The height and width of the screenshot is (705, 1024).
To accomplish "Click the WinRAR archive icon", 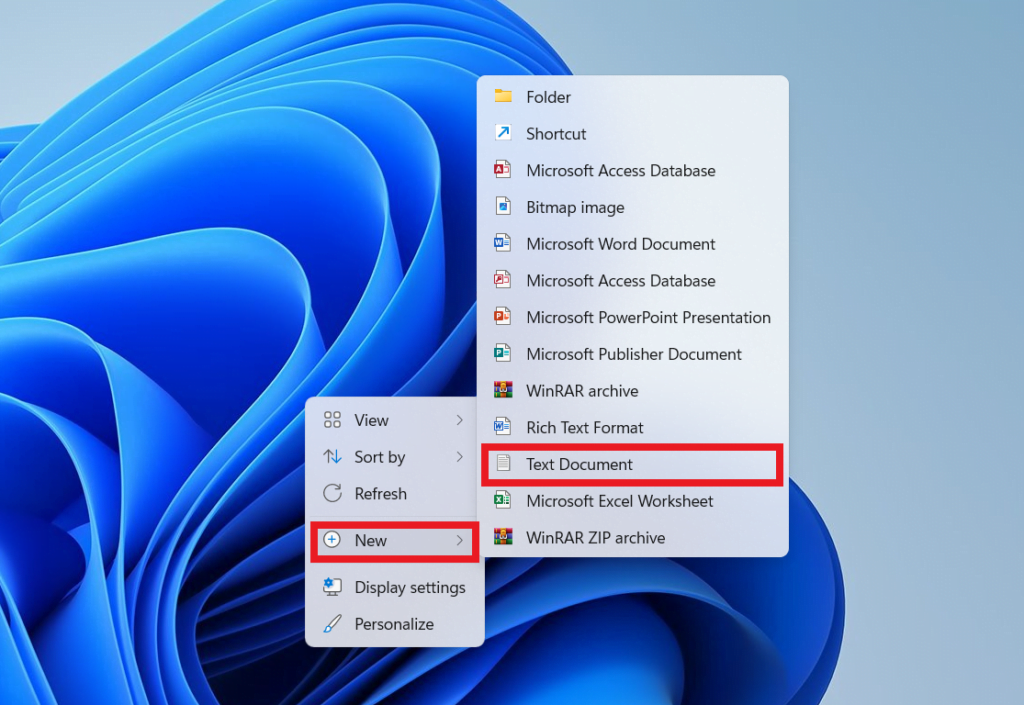I will [x=505, y=390].
